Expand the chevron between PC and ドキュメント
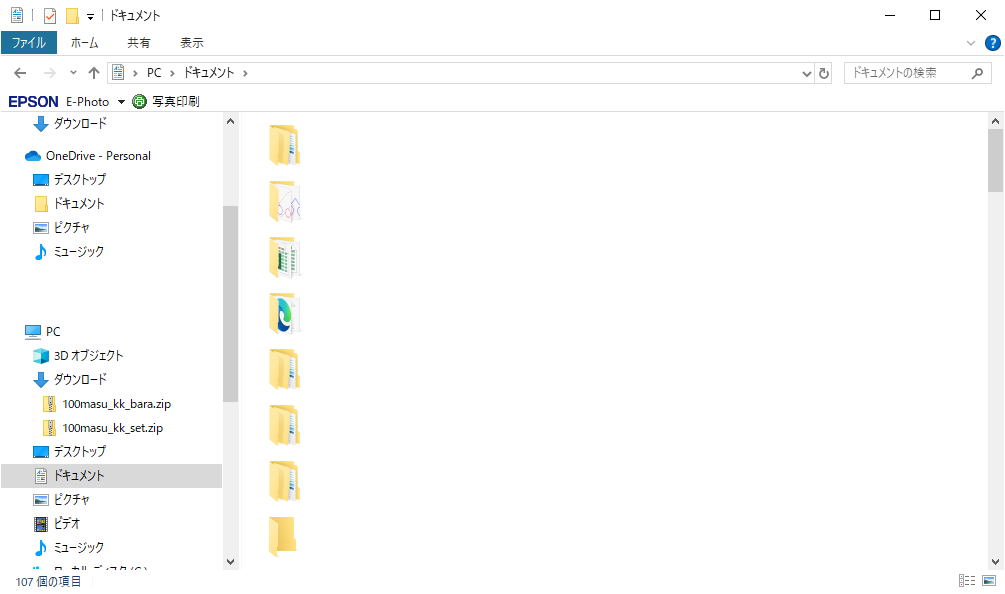The image size is (1005, 594). point(172,73)
